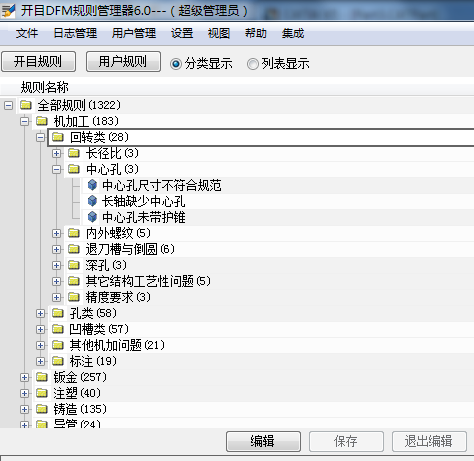Expand the 孔类 node
The image size is (474, 461).
click(x=40, y=314)
